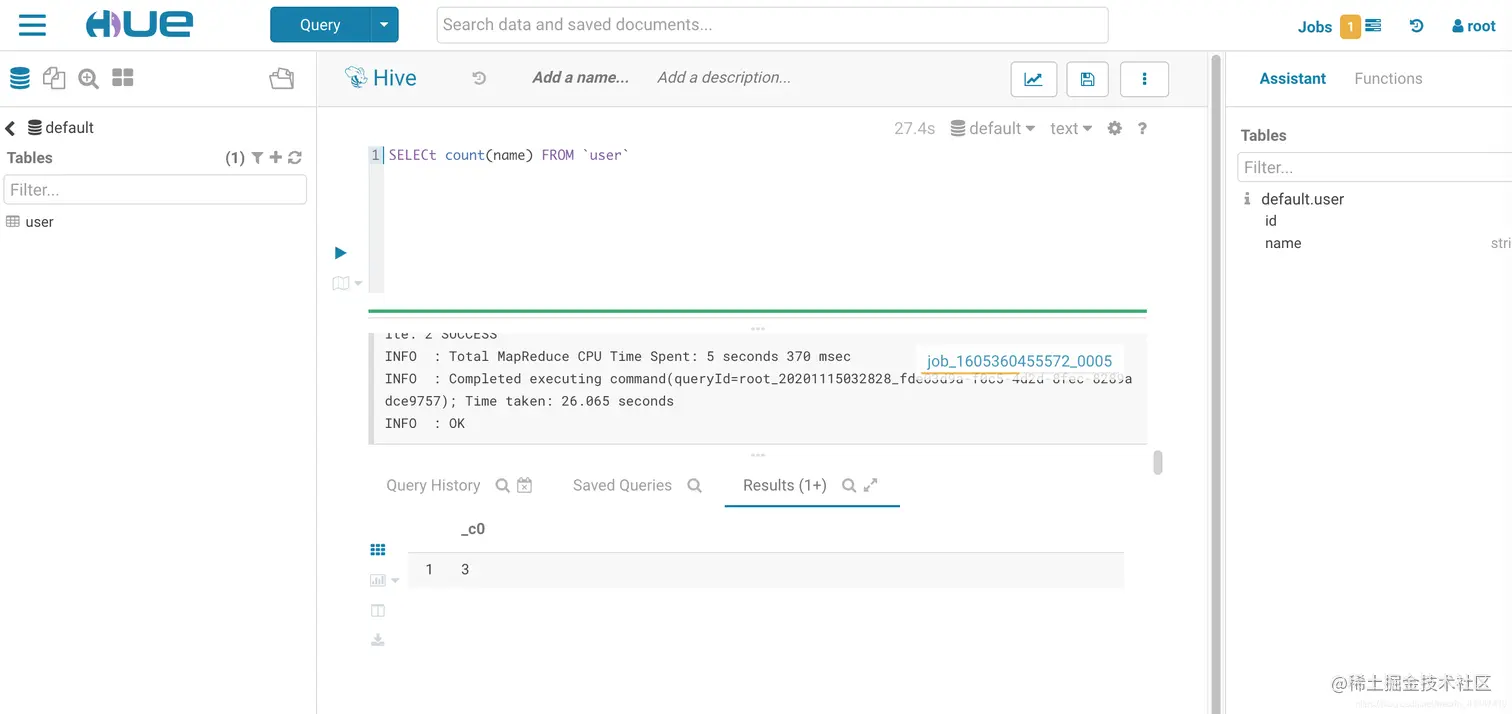
Task: Click Add a description field
Action: tap(724, 77)
